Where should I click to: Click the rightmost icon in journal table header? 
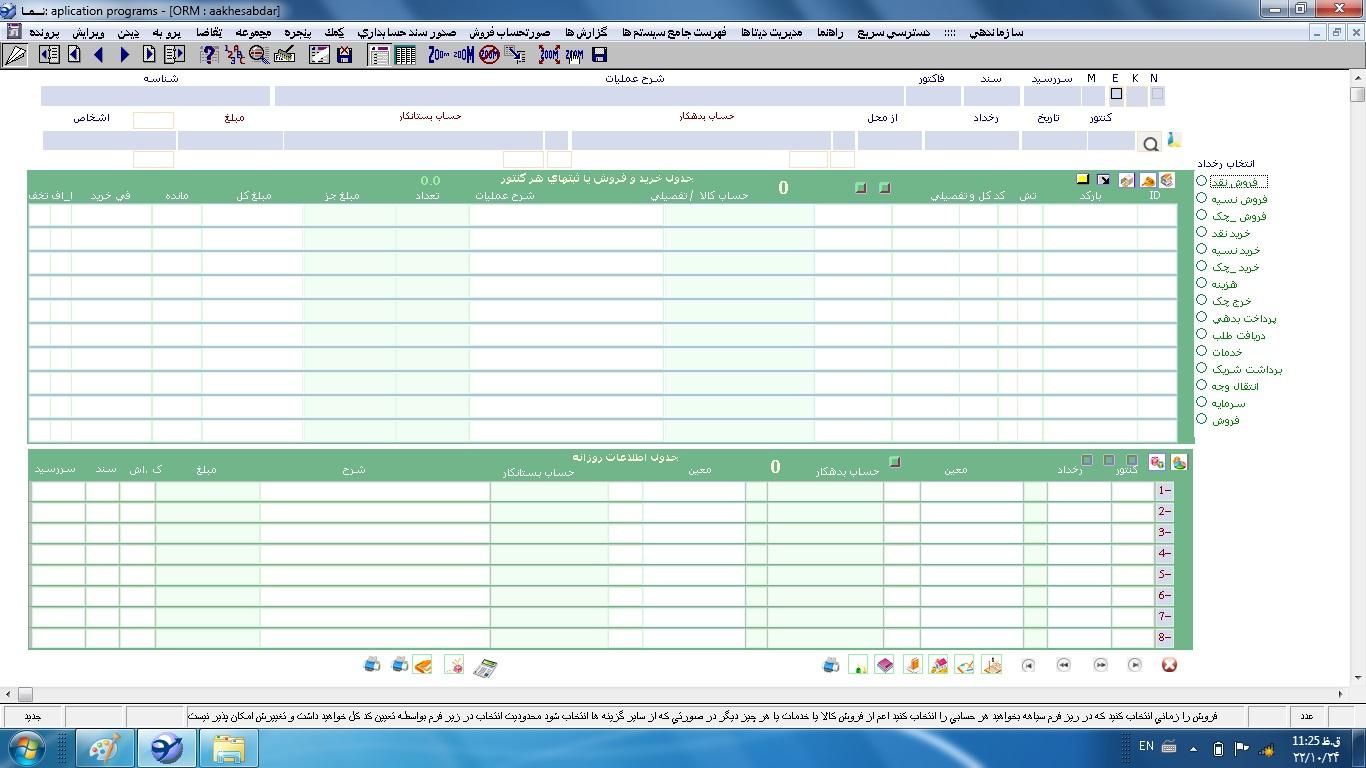[1179, 461]
